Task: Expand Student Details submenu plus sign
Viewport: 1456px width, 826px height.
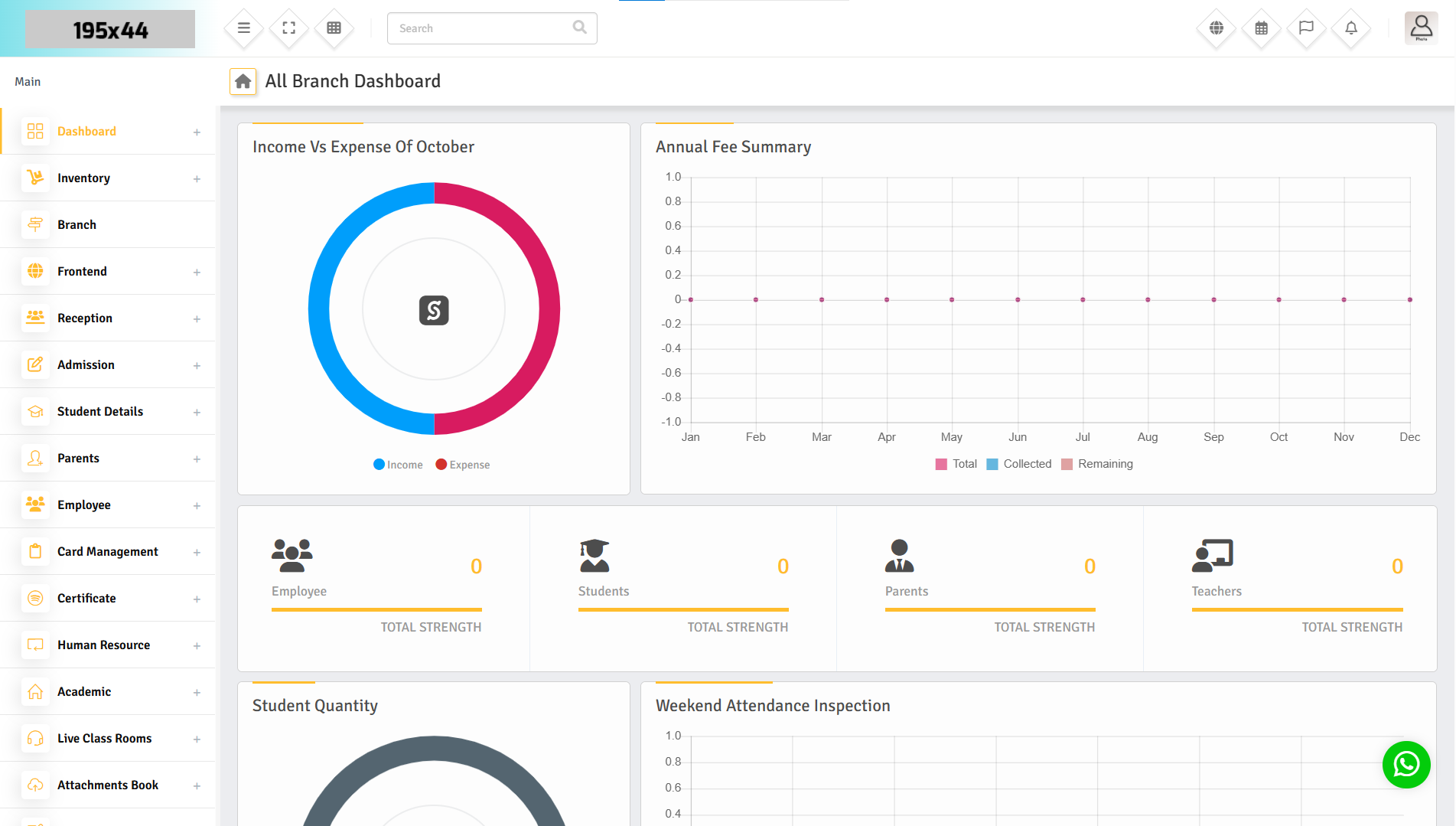Action: pos(197,413)
